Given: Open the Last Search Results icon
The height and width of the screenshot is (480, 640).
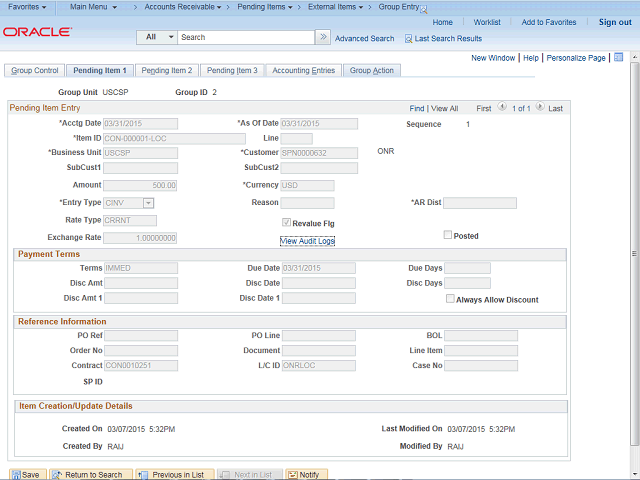Looking at the screenshot, I should pyautogui.click(x=408, y=39).
